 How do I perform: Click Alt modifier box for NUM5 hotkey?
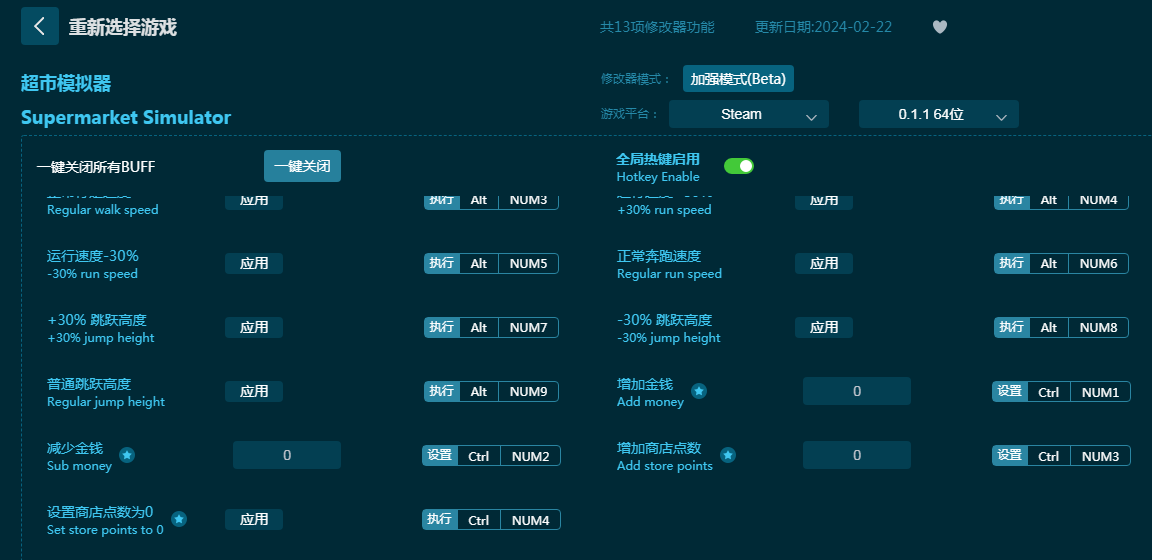(x=479, y=263)
